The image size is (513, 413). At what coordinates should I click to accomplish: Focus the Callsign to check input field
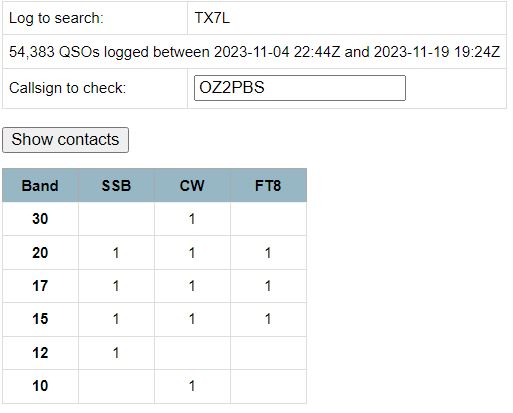pos(300,88)
